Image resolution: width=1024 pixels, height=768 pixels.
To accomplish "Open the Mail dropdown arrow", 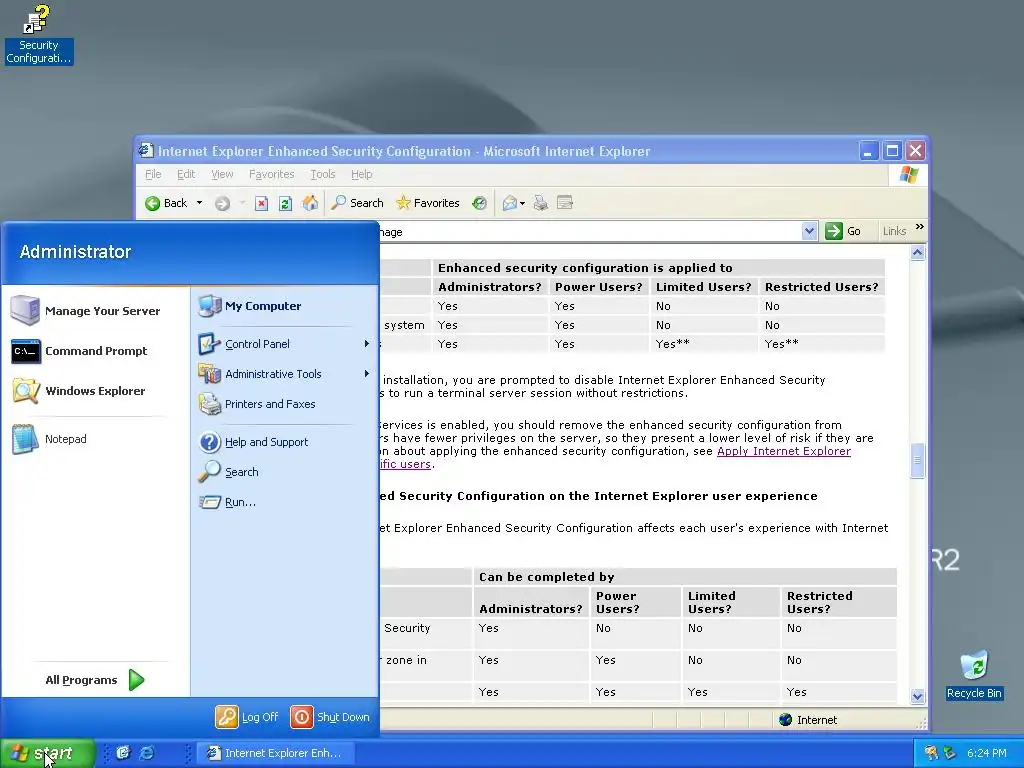I will click(522, 204).
